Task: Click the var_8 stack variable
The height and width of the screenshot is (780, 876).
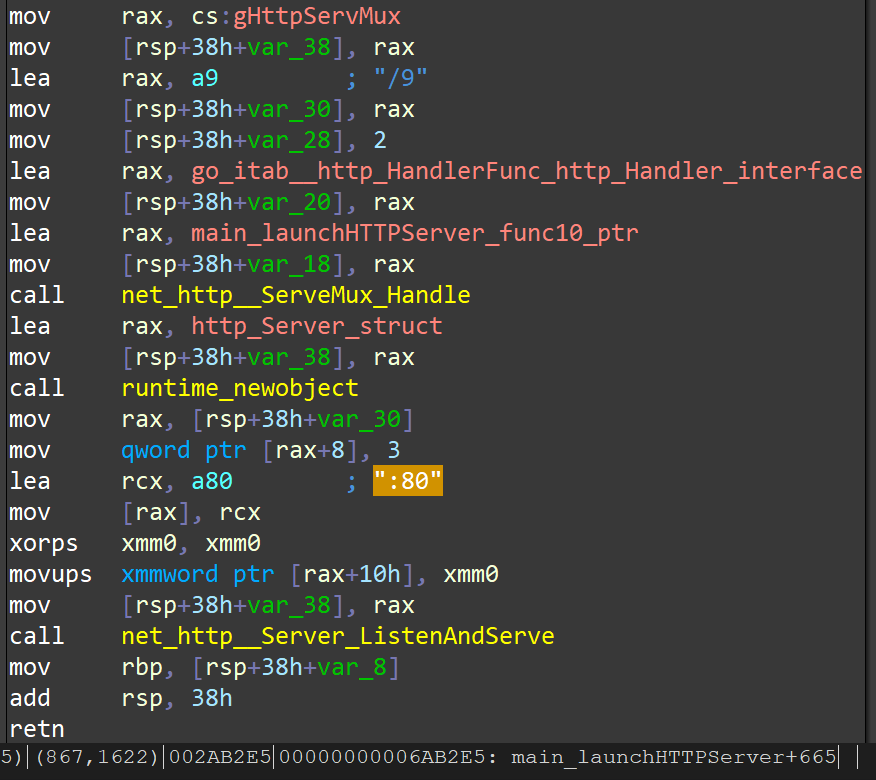Action: [x=352, y=667]
